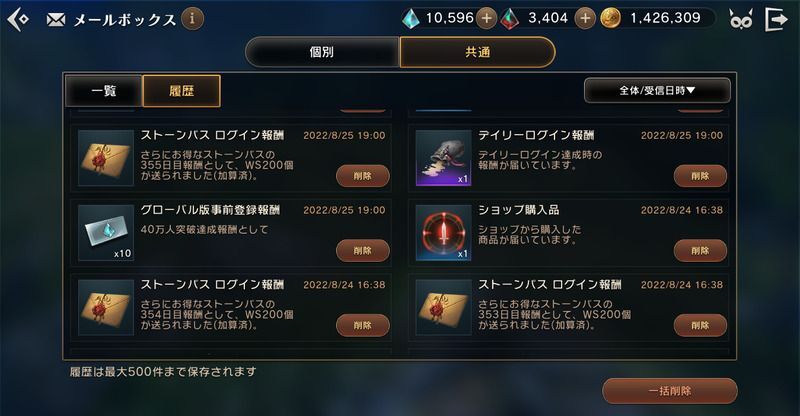Open the owl mask icon
The width and height of the screenshot is (800, 416).
(x=741, y=20)
